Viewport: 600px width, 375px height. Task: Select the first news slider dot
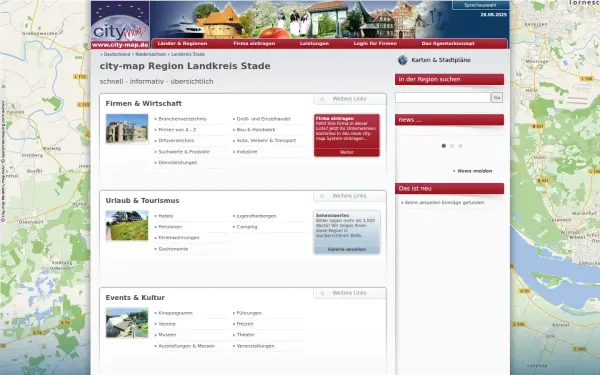click(x=443, y=146)
